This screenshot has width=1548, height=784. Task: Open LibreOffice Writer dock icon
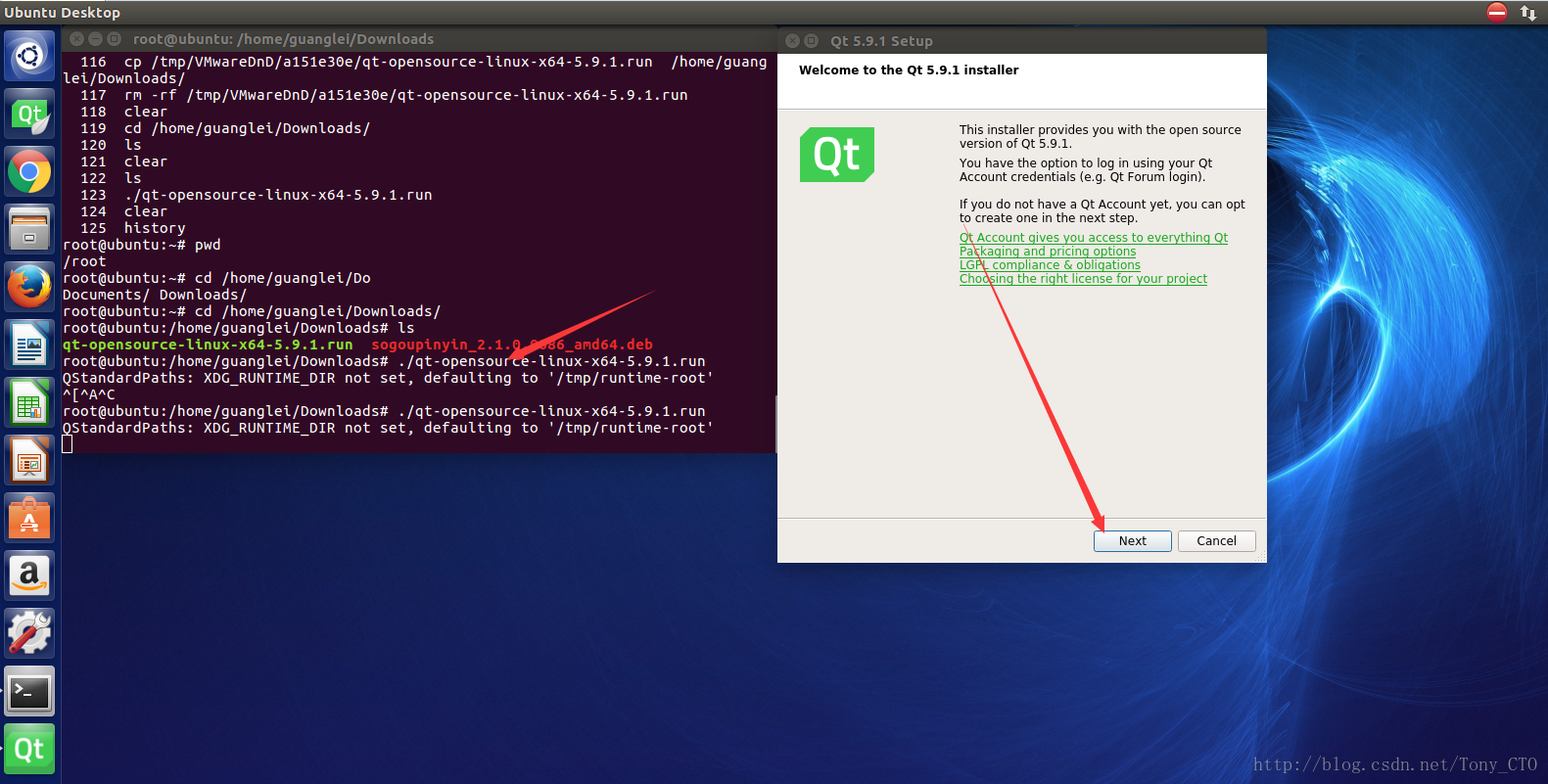point(29,345)
